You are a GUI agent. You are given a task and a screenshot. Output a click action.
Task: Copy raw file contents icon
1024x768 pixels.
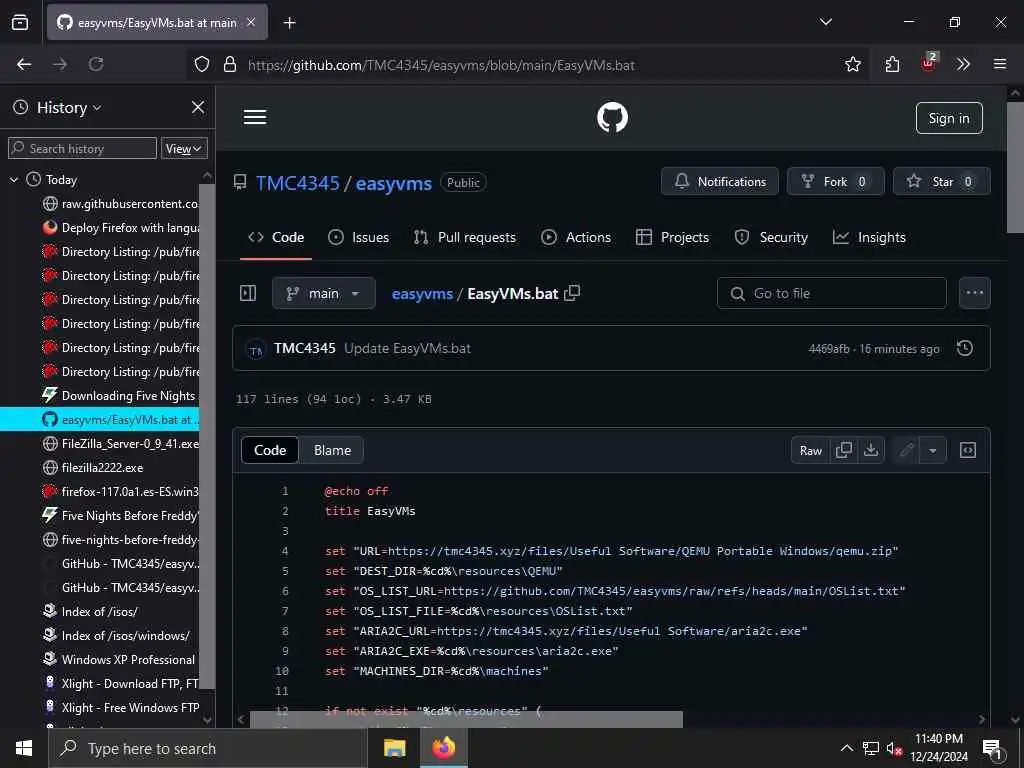(x=844, y=451)
